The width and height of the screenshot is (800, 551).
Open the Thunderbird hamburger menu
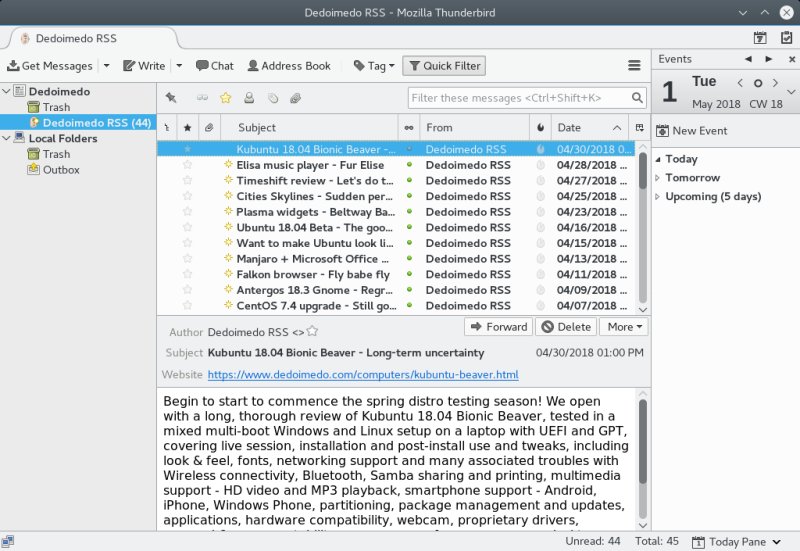634,66
